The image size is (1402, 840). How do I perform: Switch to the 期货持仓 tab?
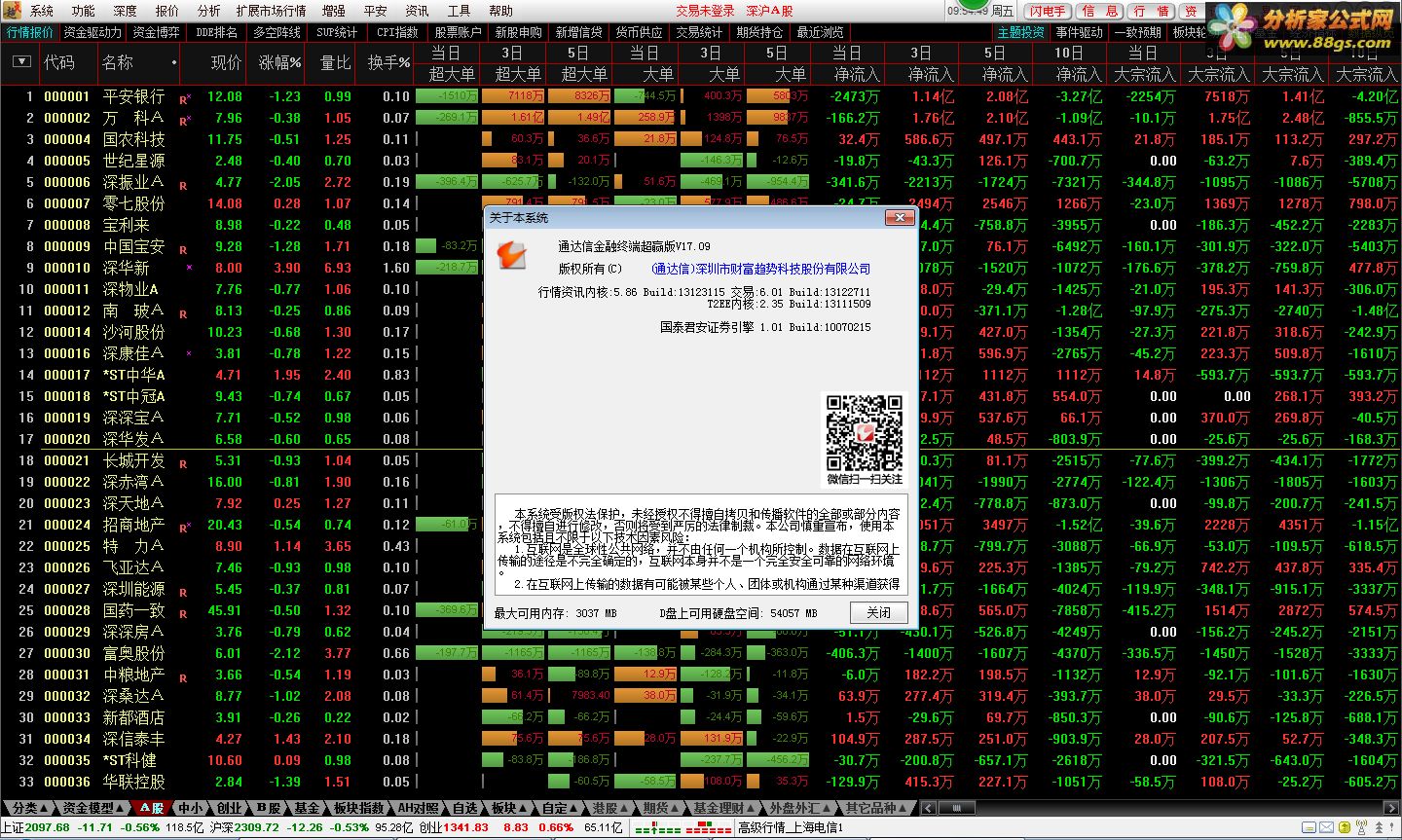[x=759, y=32]
